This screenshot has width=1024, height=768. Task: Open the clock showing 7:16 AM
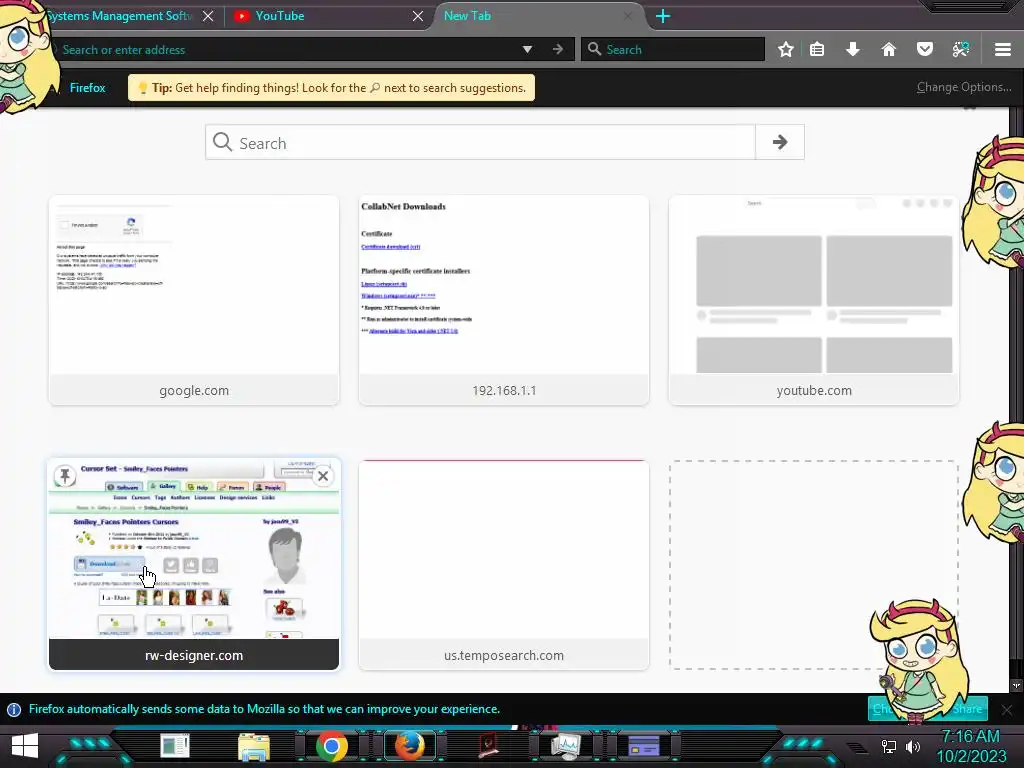[x=971, y=746]
